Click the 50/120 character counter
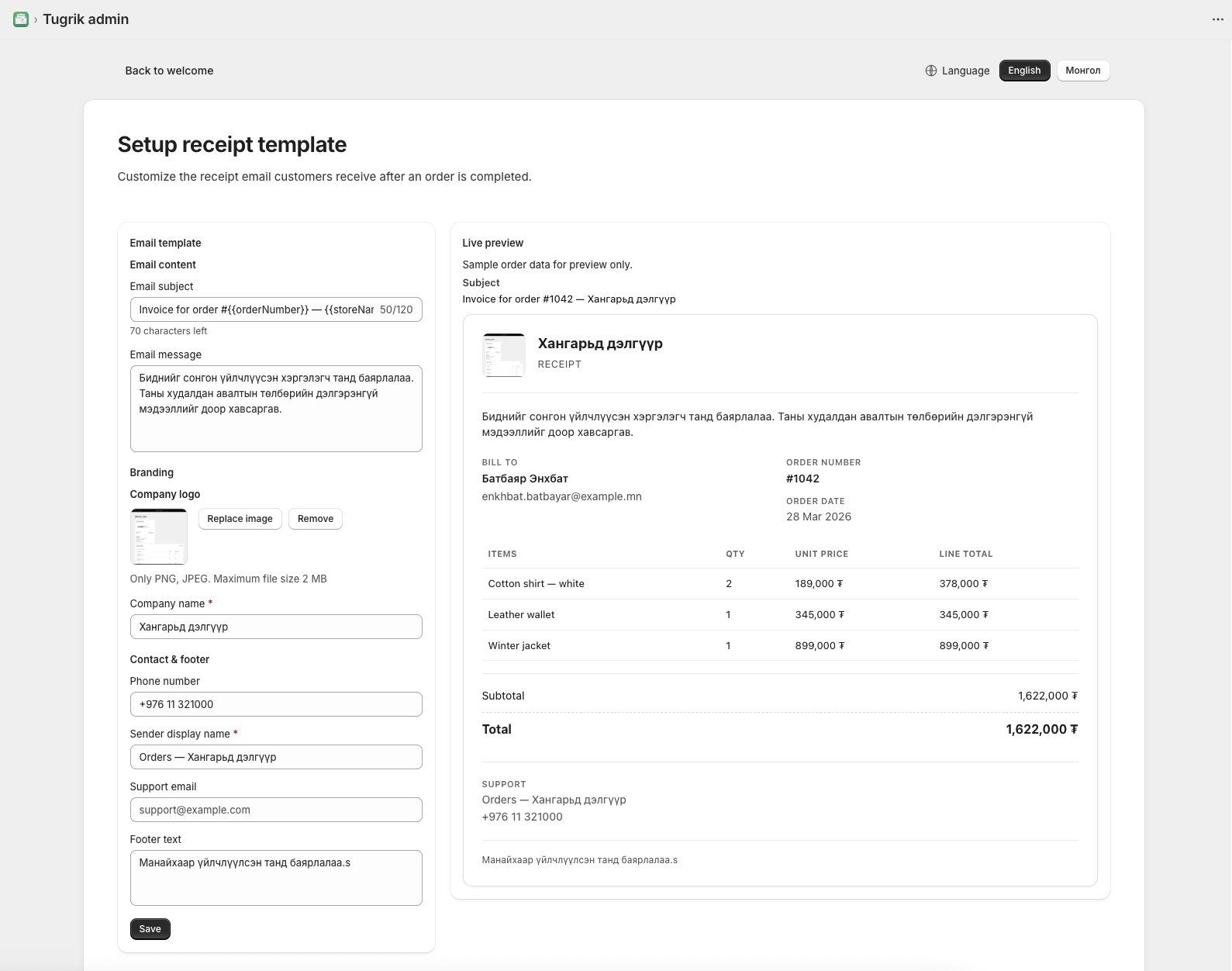Viewport: 1232px width, 971px height. 396,309
